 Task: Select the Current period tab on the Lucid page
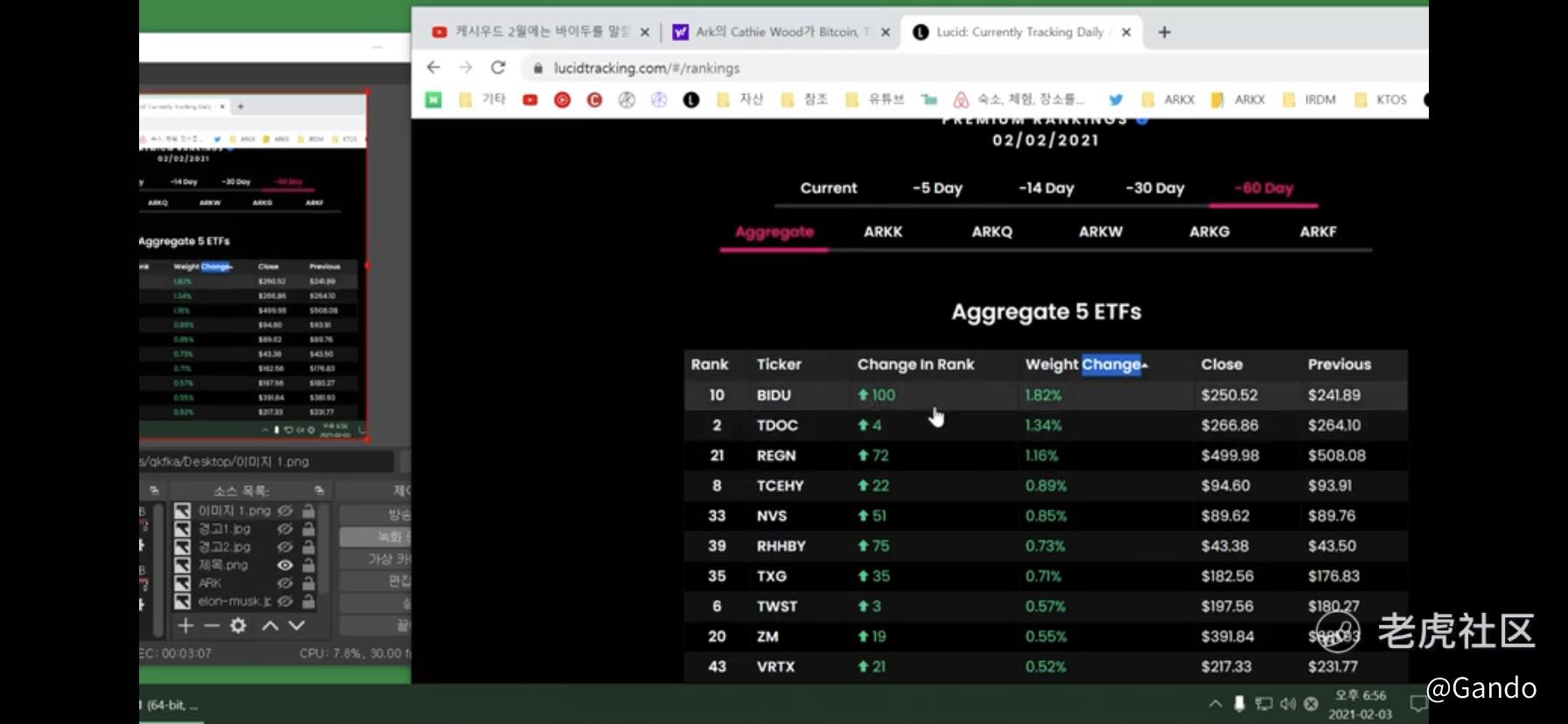tap(829, 188)
